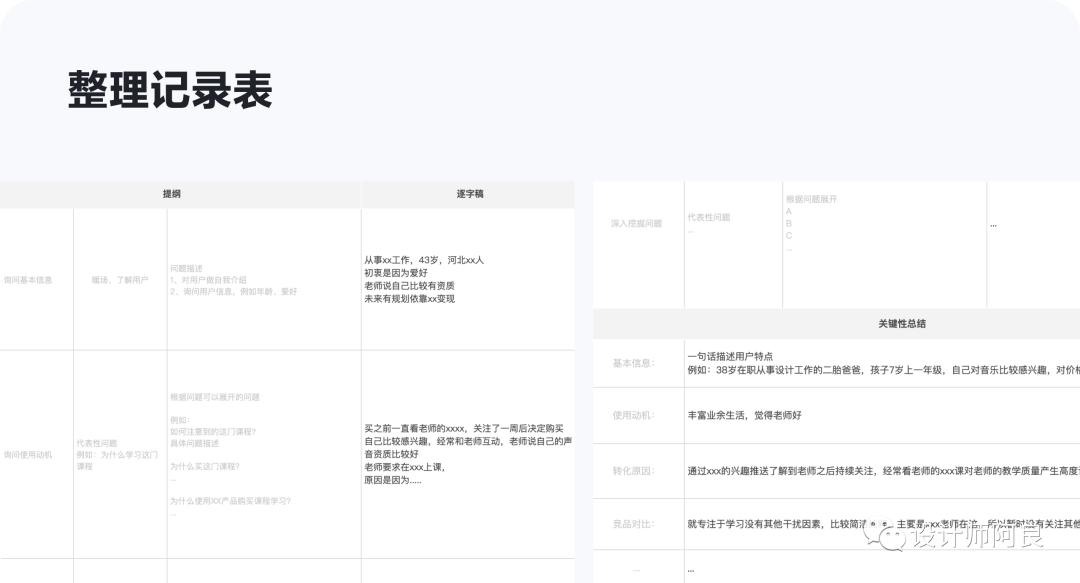The height and width of the screenshot is (583, 1080).
Task: Click the 整理记录表 page title
Action: coord(170,91)
